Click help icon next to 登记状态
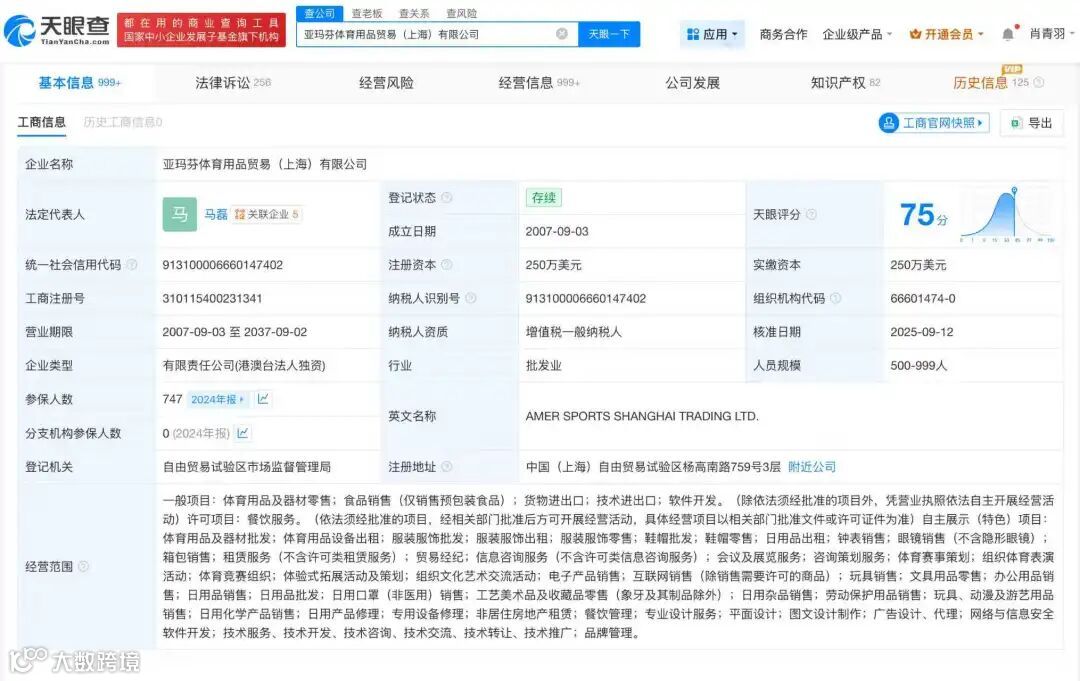The height and width of the screenshot is (681, 1080). (446, 198)
